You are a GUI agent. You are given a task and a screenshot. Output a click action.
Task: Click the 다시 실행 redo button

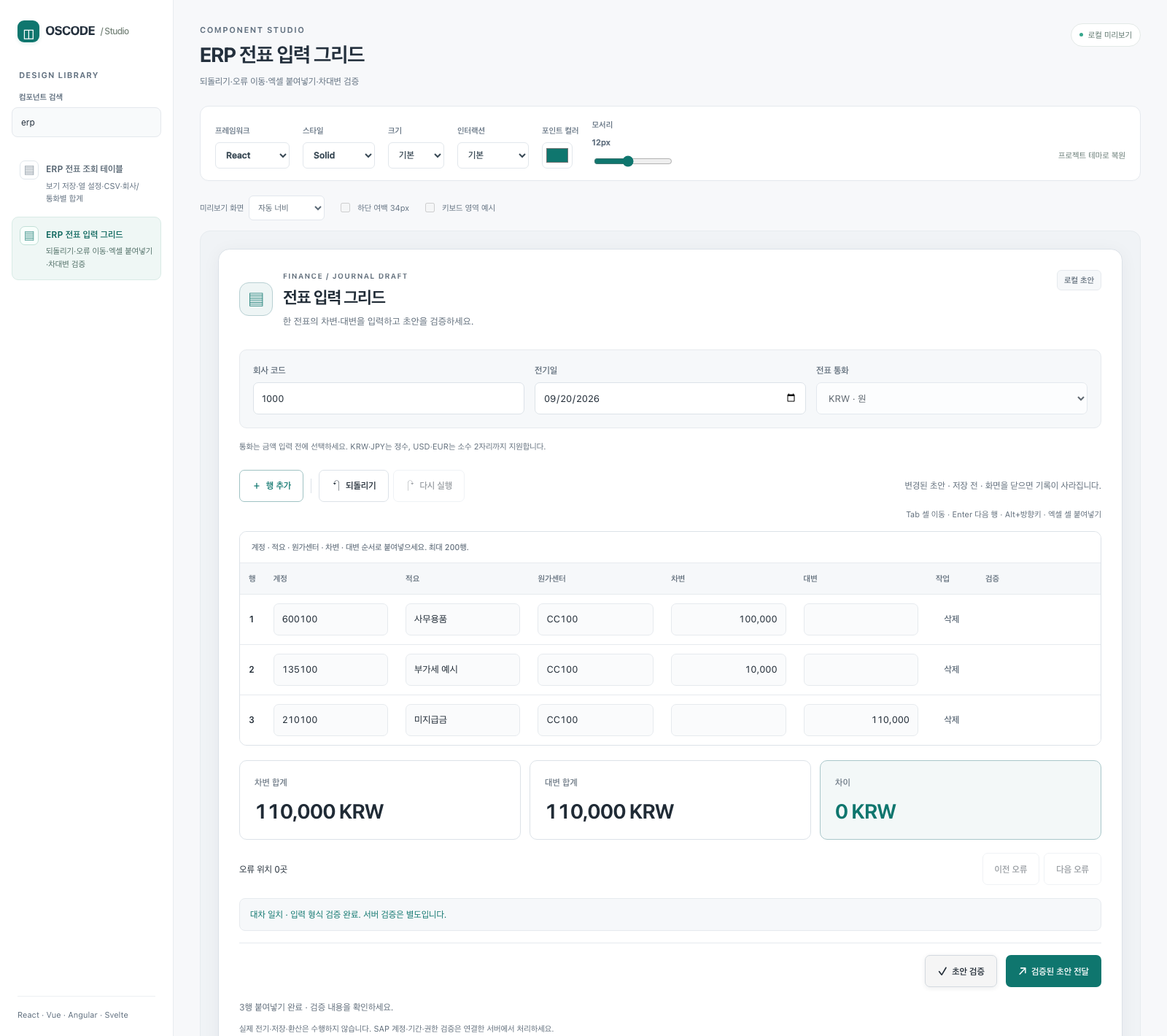pos(429,486)
